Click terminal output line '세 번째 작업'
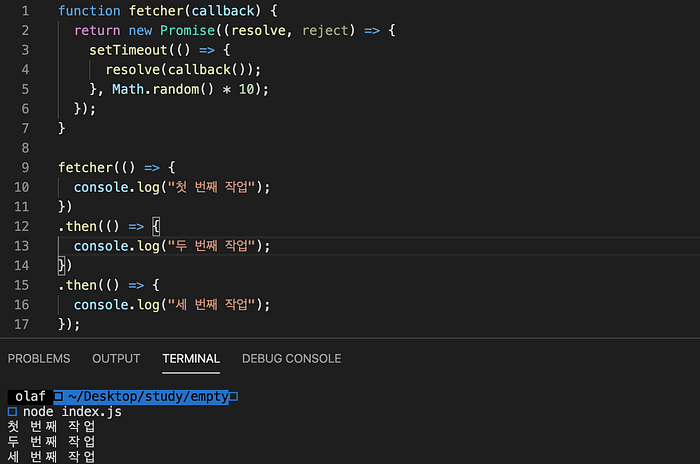This screenshot has height=464, width=700. coord(51,456)
